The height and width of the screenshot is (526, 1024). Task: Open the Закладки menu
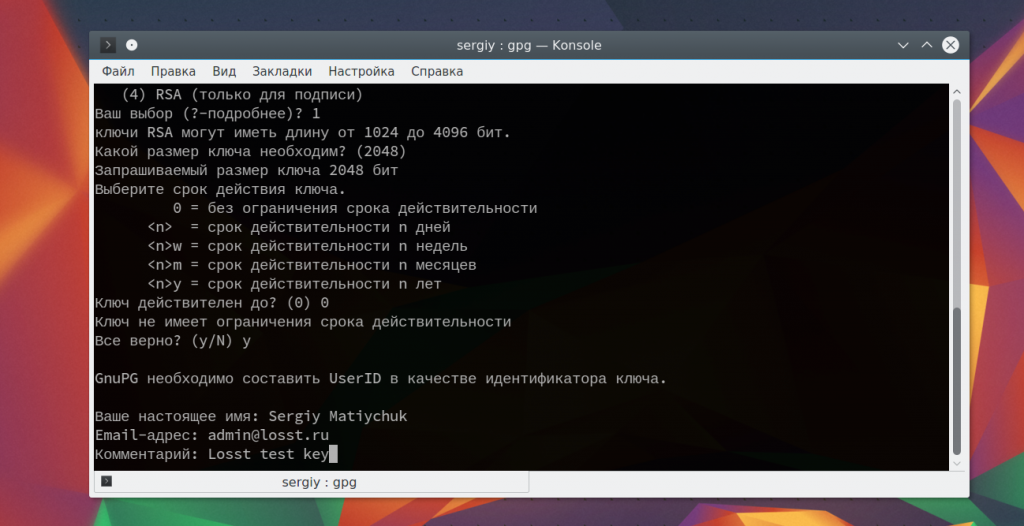(x=282, y=71)
